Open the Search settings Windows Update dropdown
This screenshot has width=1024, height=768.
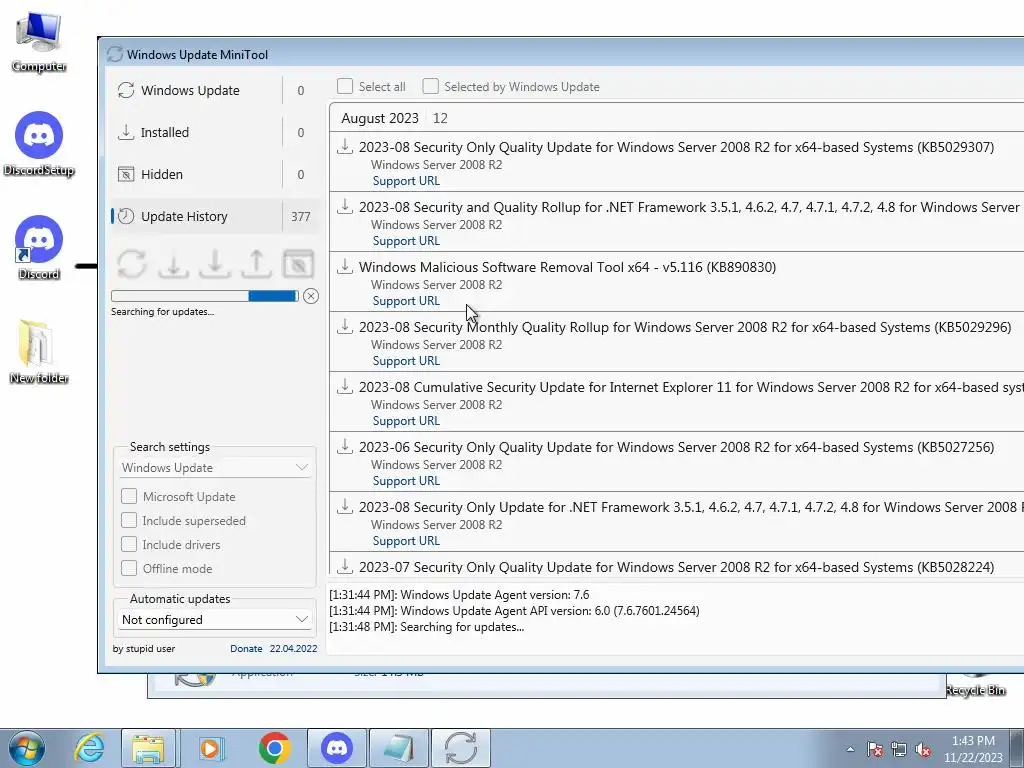pos(215,468)
